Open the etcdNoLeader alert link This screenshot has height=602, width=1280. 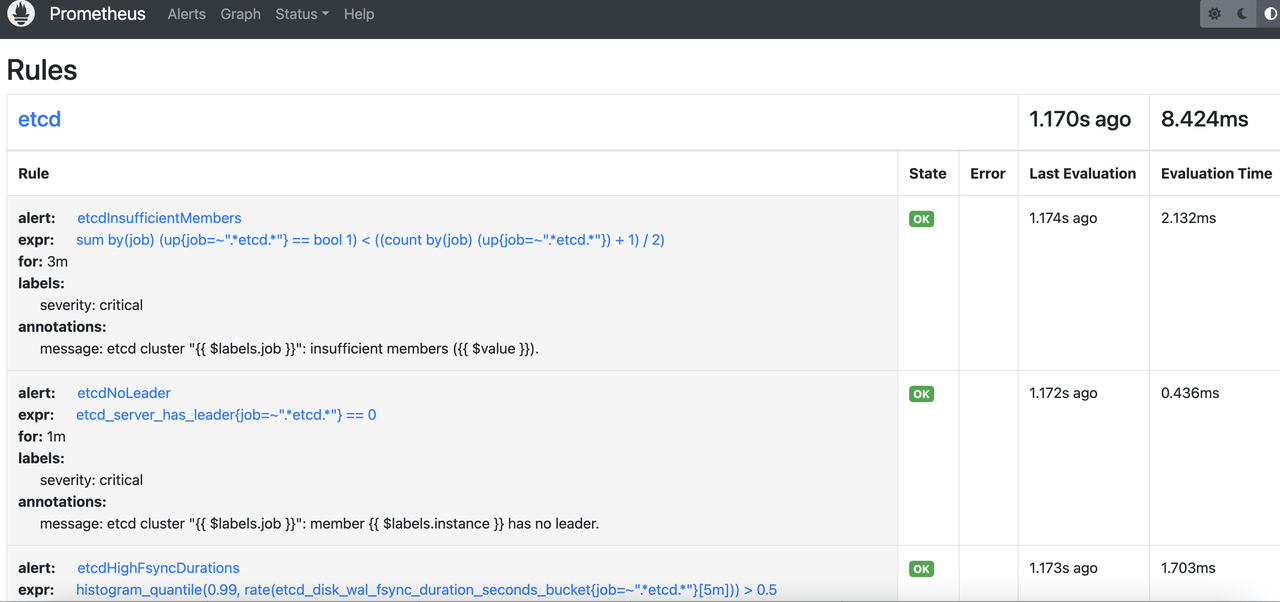[124, 393]
